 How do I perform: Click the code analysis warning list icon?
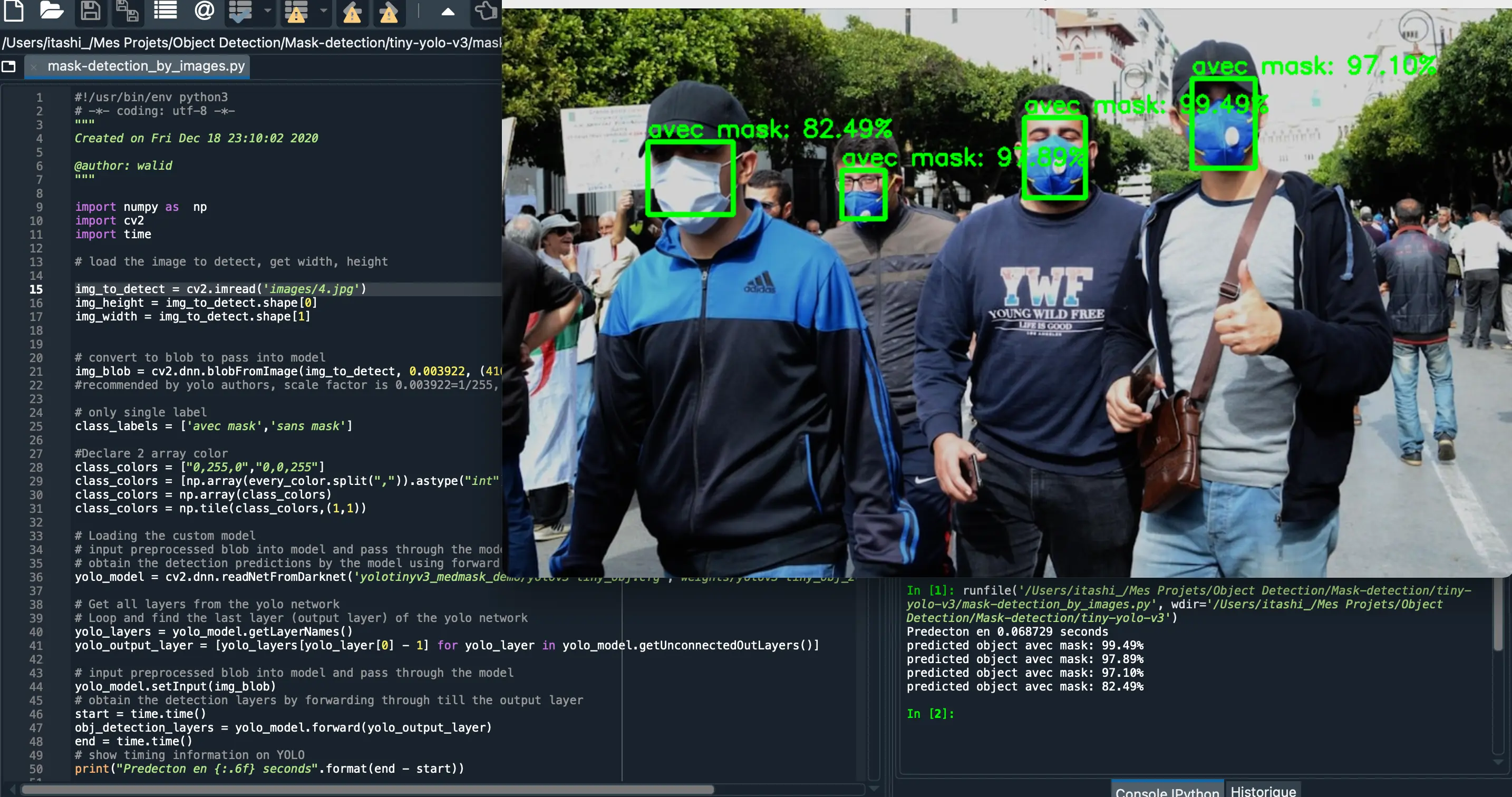296,11
